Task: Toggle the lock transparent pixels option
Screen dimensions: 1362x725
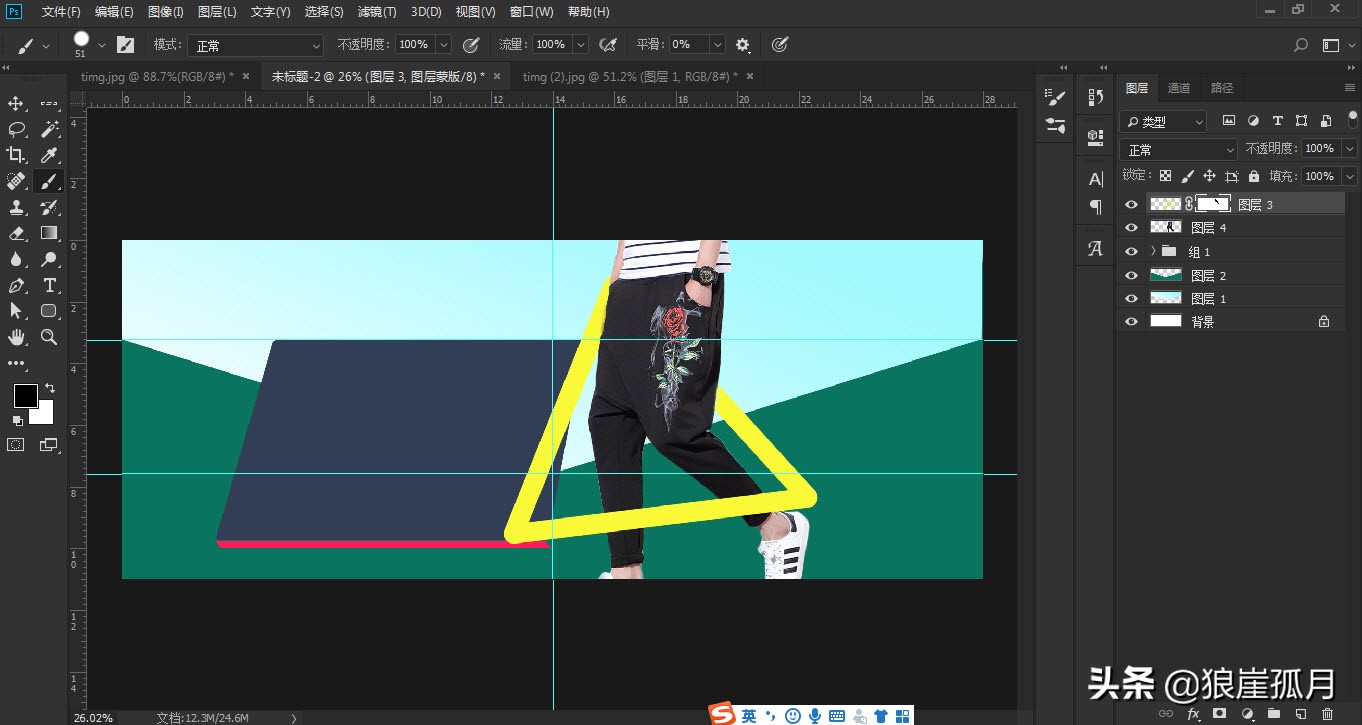Action: 1165,176
